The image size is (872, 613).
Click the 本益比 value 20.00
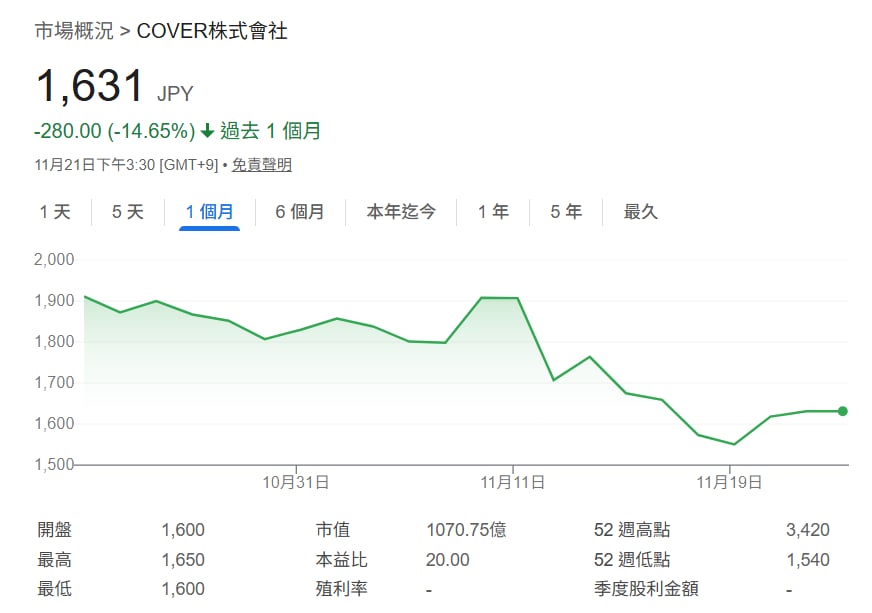coord(447,560)
